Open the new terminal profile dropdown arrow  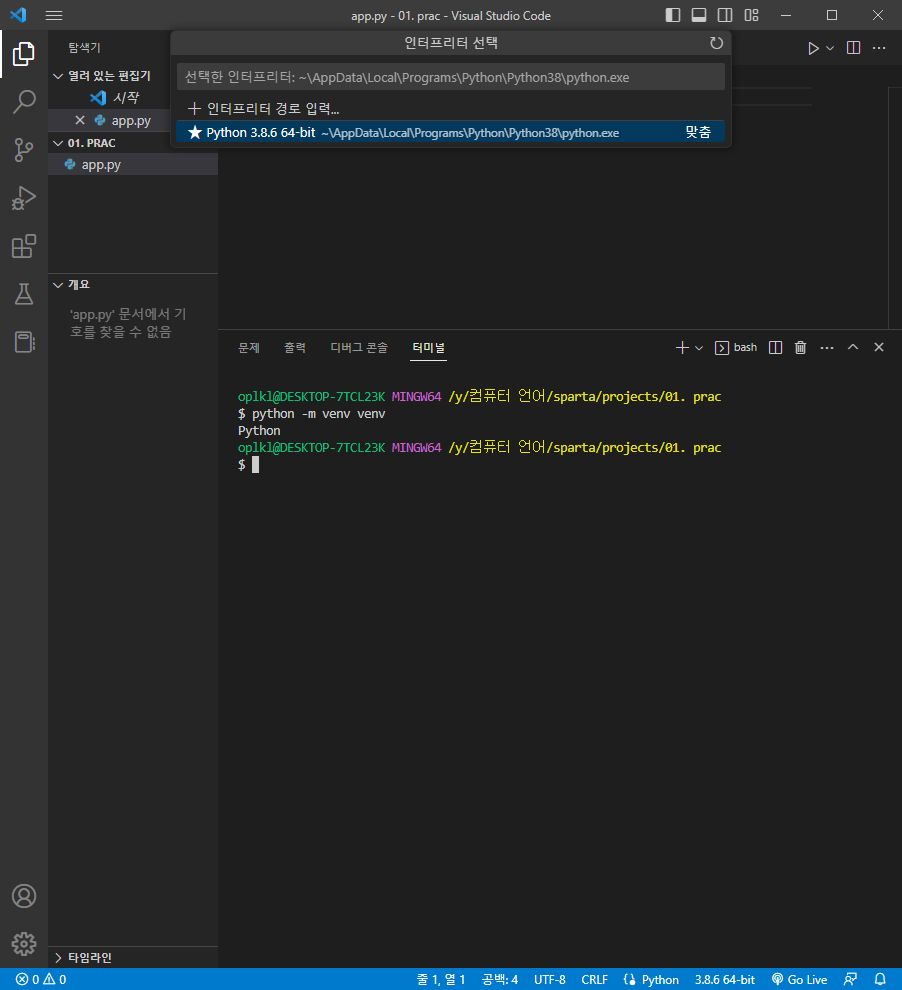pyautogui.click(x=699, y=347)
